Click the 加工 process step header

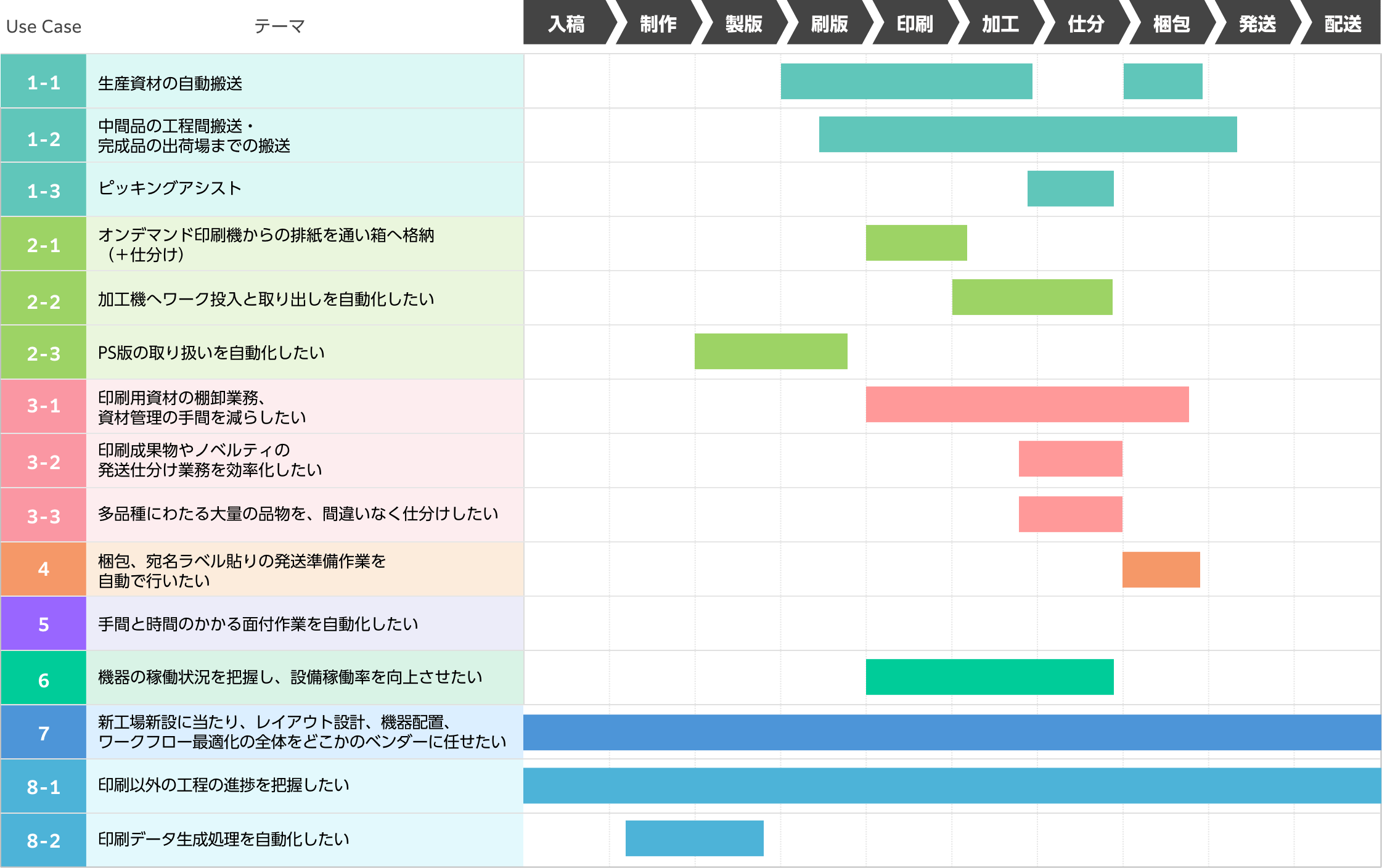1000,23
